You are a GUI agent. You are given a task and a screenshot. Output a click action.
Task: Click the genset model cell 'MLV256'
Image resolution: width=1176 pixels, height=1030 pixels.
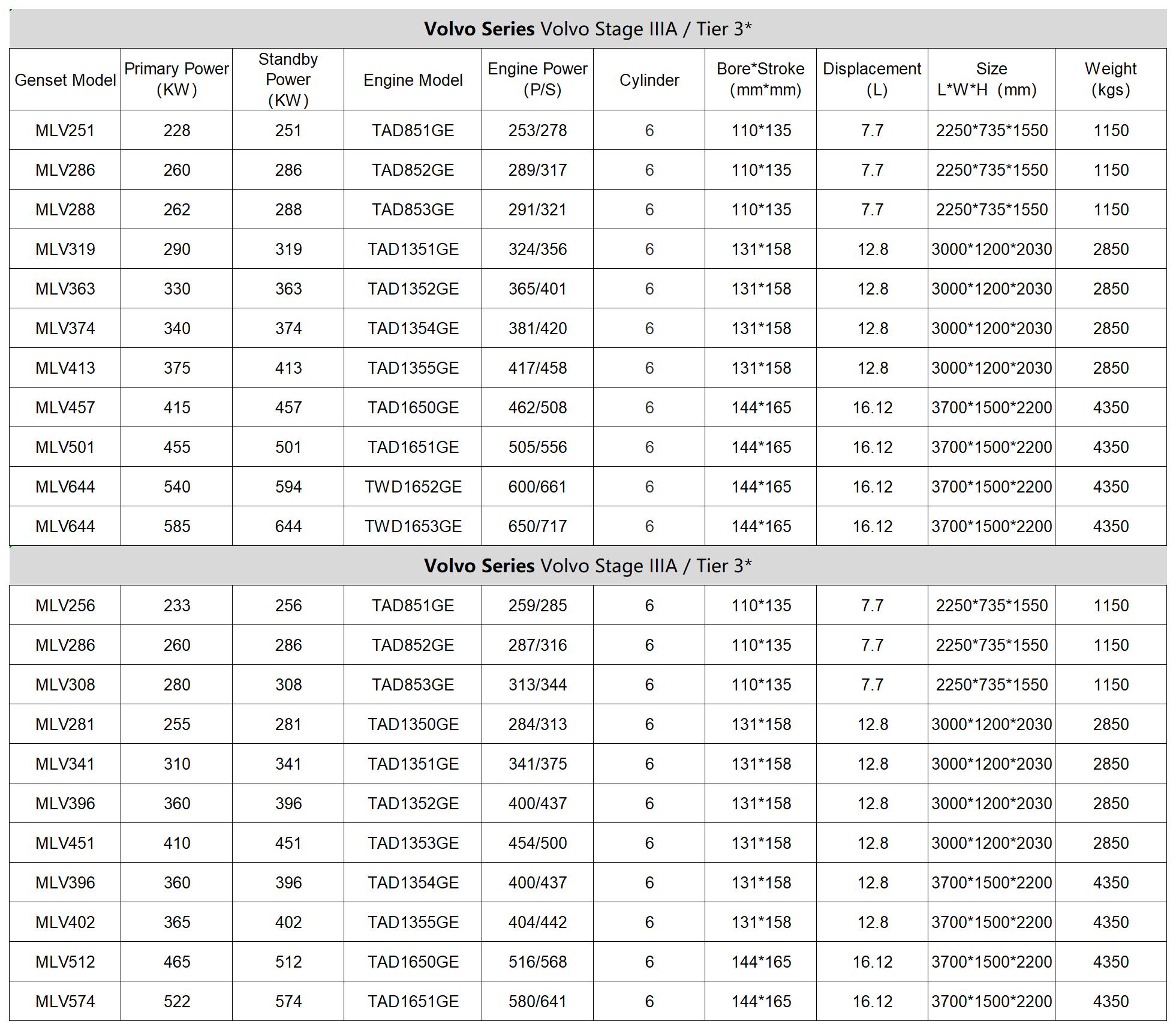click(65, 605)
